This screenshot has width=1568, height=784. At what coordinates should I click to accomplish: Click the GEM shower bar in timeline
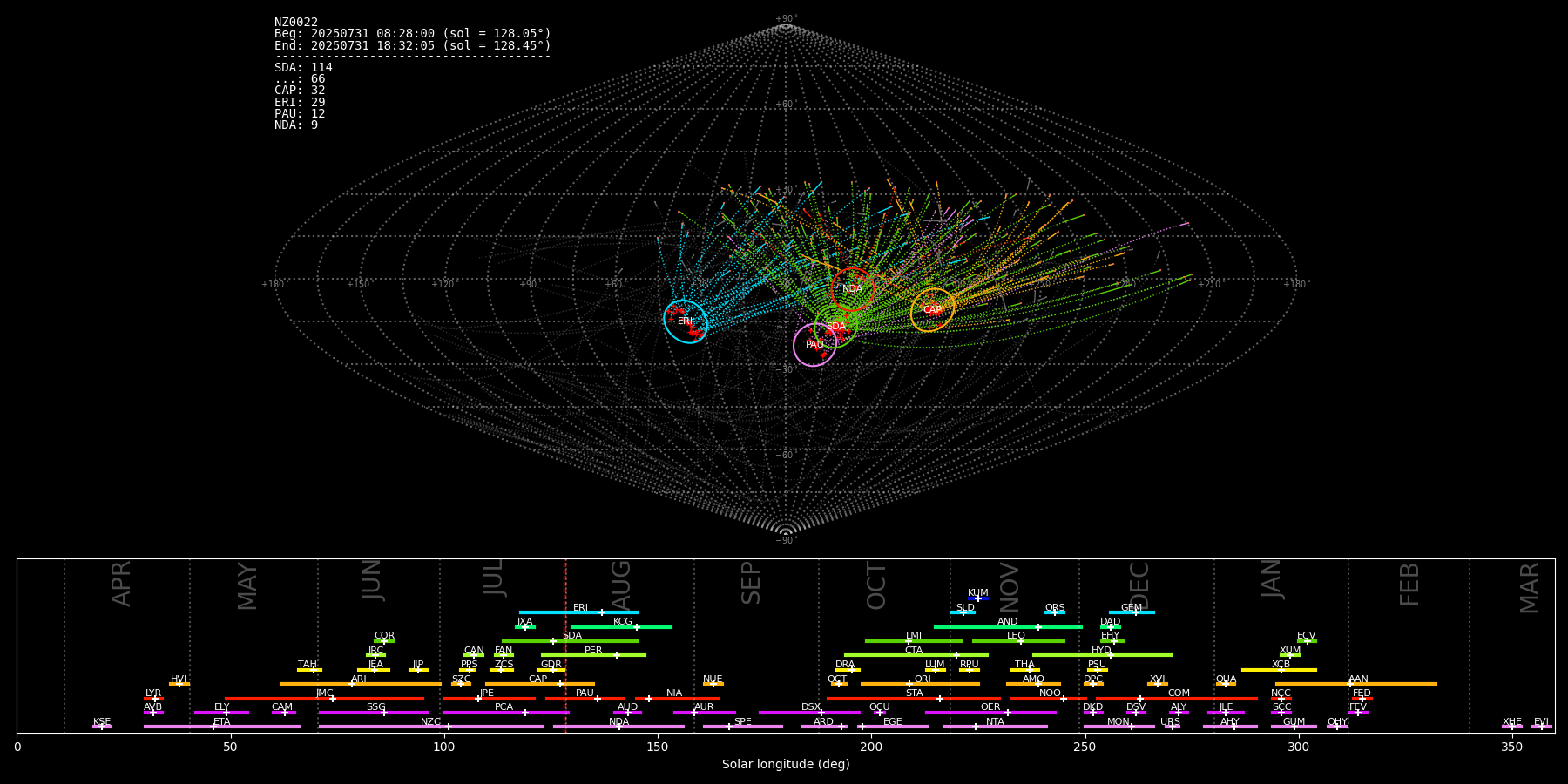[1132, 612]
